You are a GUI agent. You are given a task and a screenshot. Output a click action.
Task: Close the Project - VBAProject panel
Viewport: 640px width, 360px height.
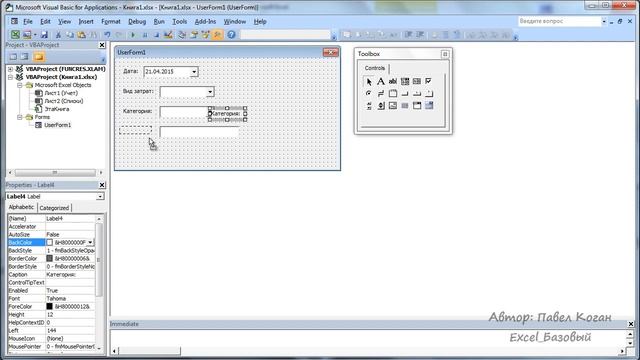[102, 45]
